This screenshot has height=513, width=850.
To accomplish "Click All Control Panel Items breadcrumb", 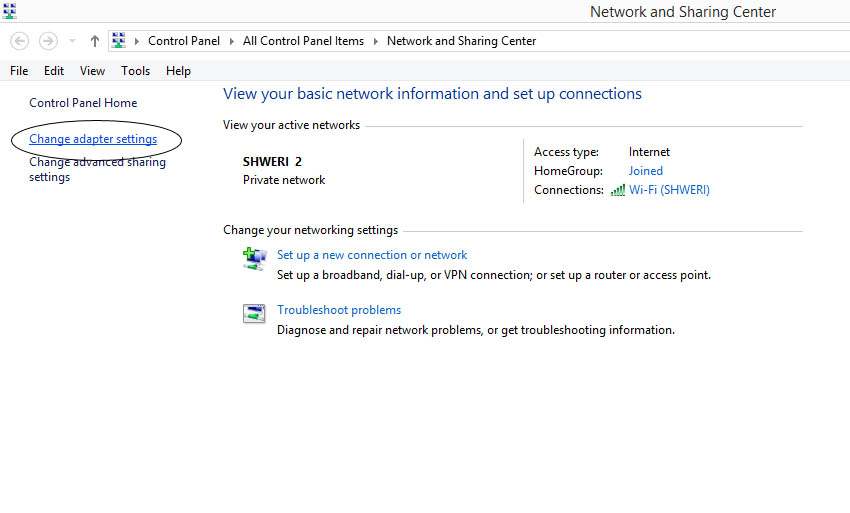I will pos(304,41).
